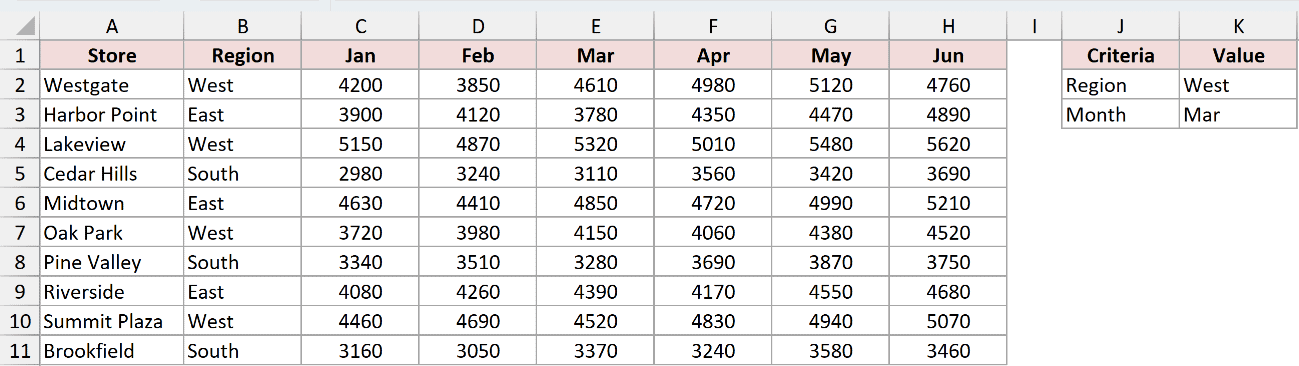Select the Riverside store cell
Image resolution: width=1299 pixels, height=366 pixels.
coord(112,292)
